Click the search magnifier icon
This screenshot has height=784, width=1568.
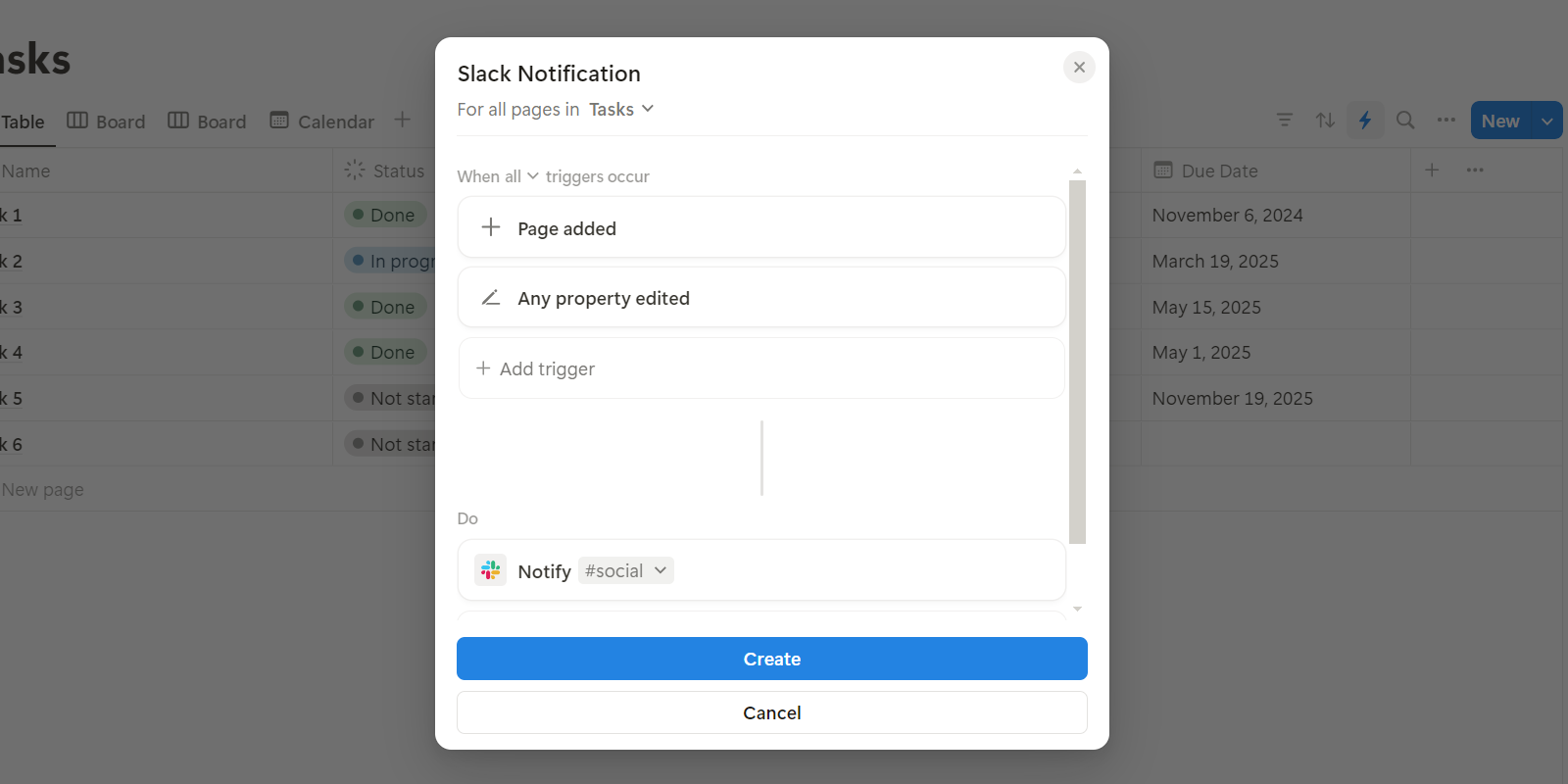(1405, 121)
